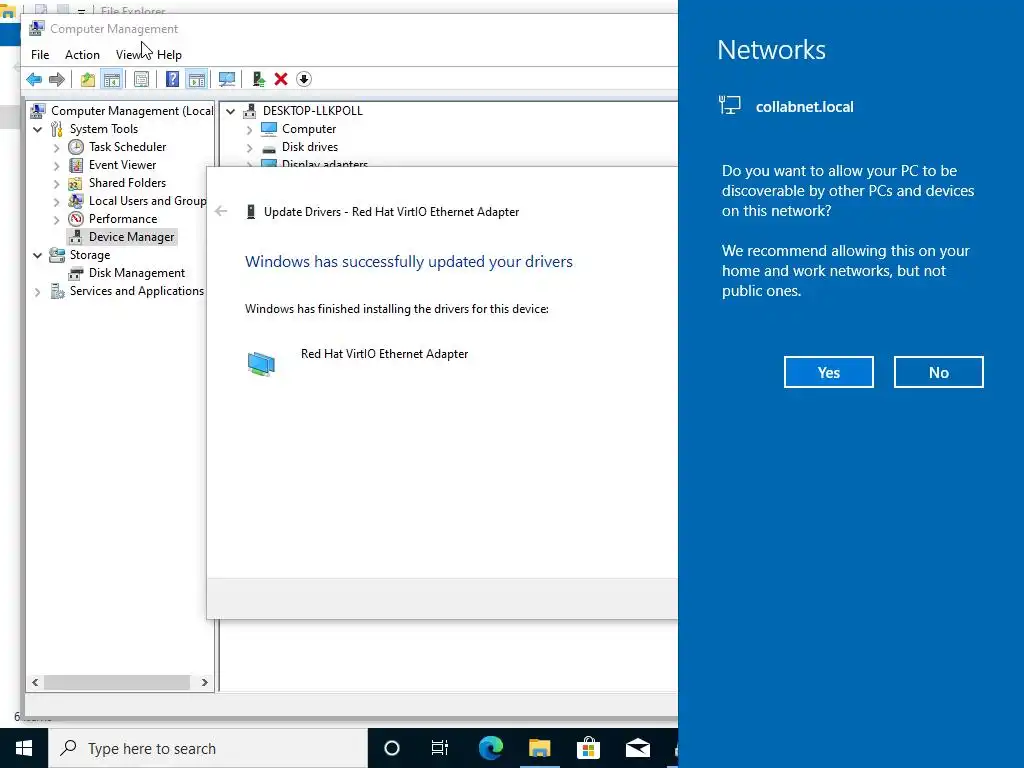Screen dimensions: 1024x768
Task: Open Microsoft Store from taskbar
Action: click(x=588, y=748)
